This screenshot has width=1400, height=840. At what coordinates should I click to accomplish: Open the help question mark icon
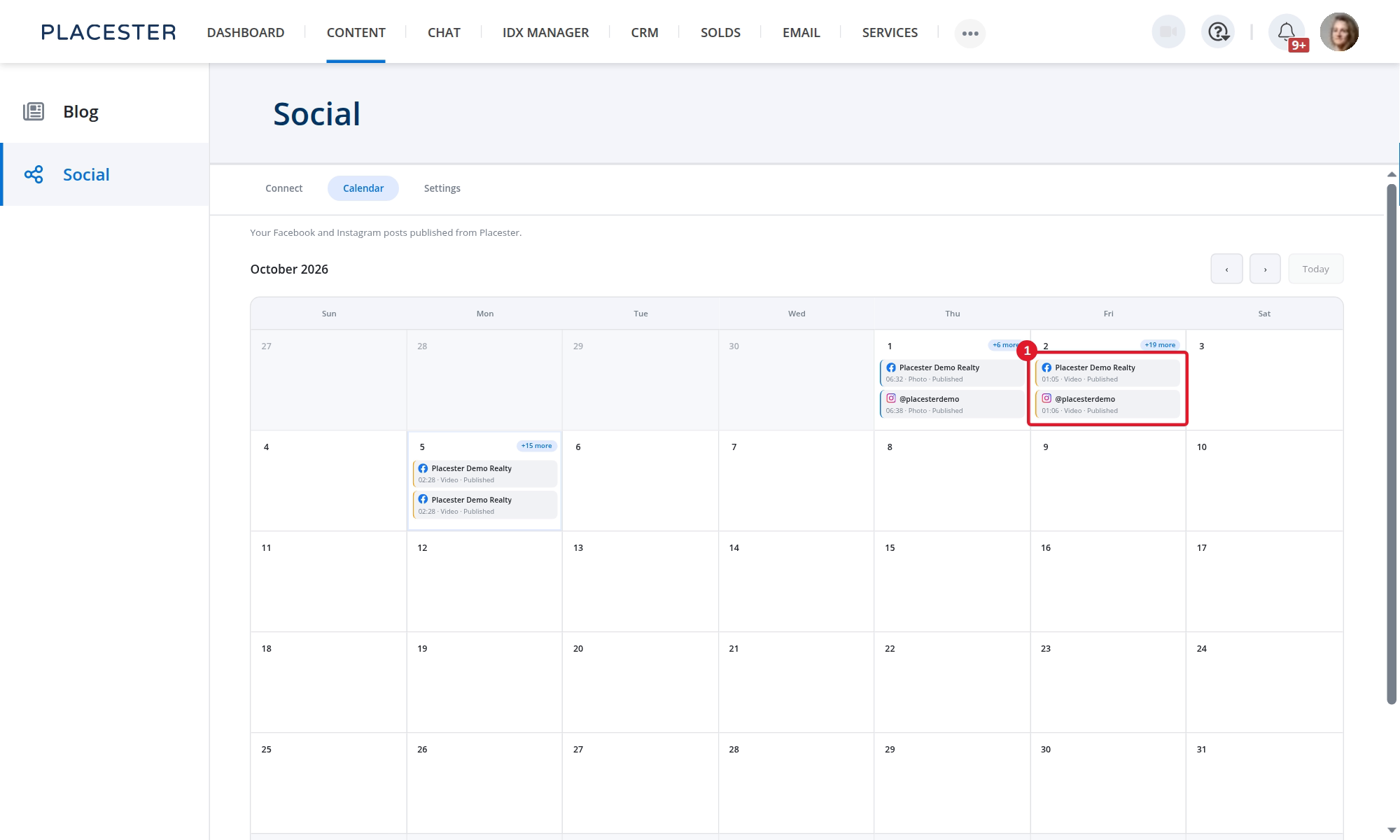pyautogui.click(x=1218, y=32)
